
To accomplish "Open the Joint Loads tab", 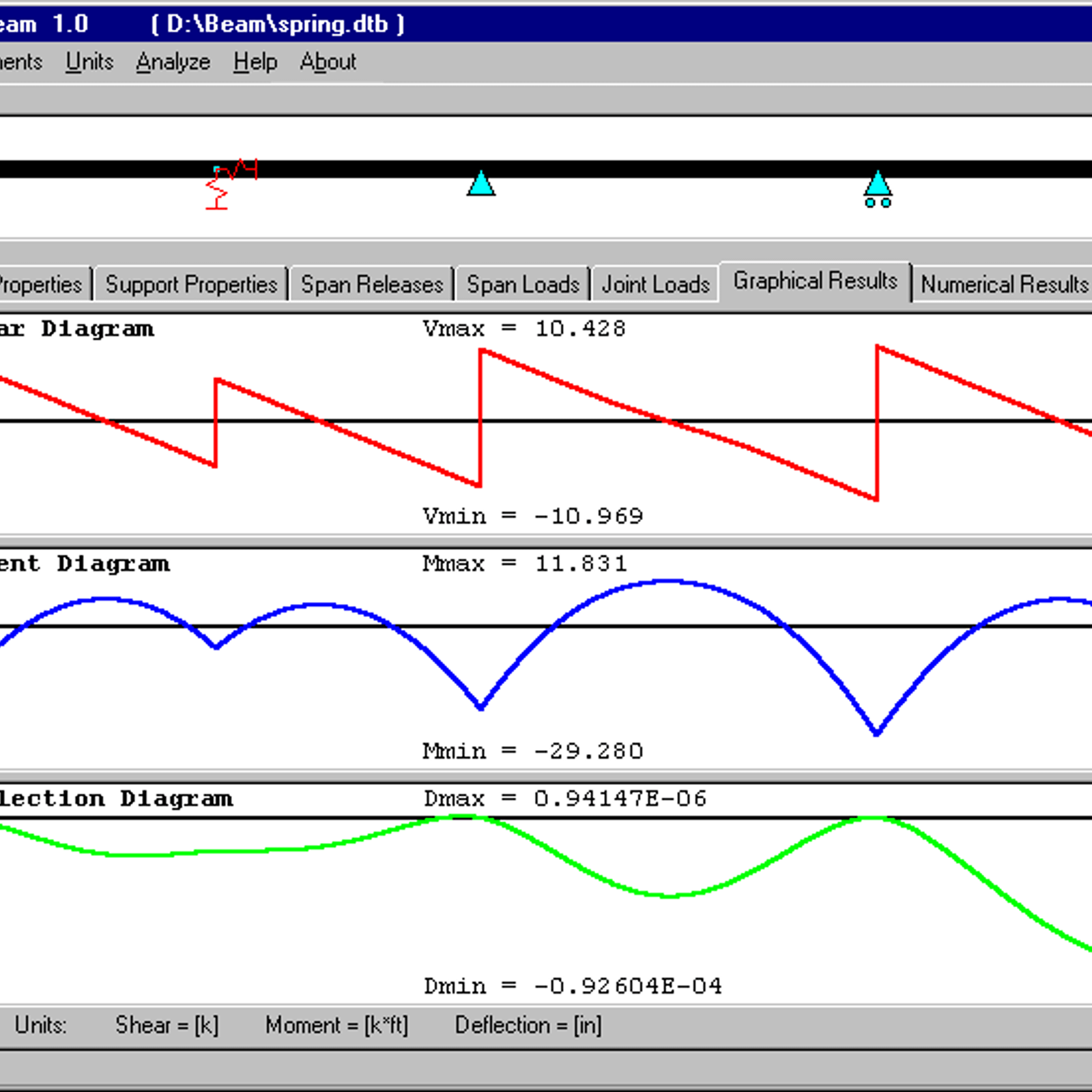I will (655, 285).
